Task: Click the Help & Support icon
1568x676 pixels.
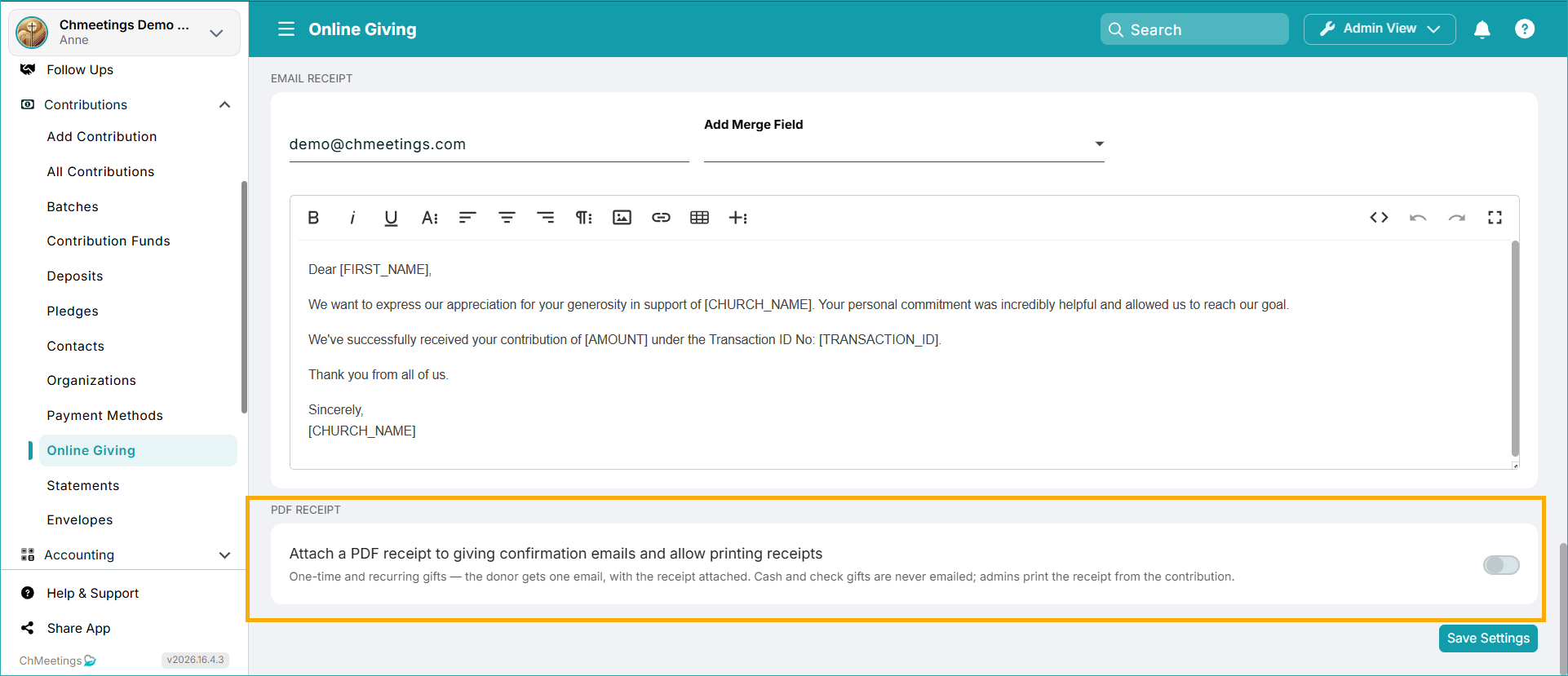Action: pyautogui.click(x=28, y=593)
